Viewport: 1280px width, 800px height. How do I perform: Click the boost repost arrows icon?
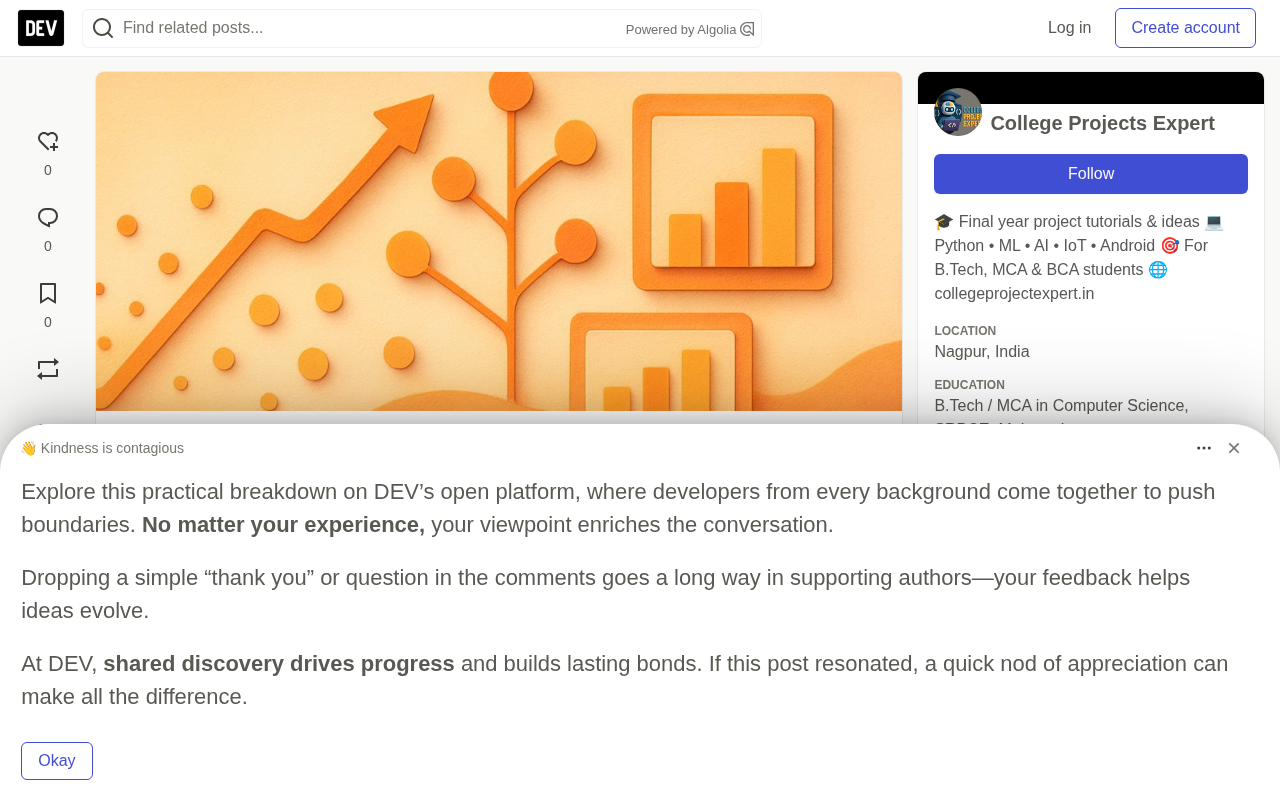point(48,369)
